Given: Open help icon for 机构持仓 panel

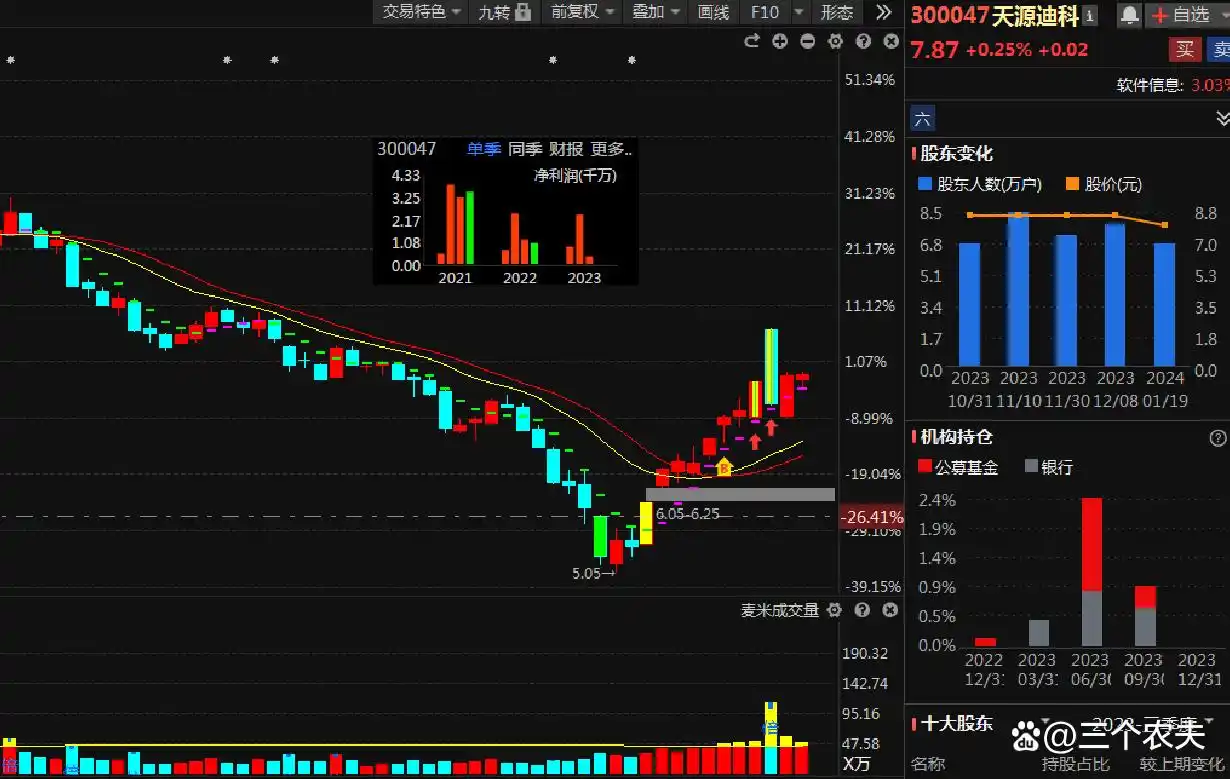Looking at the screenshot, I should coord(1217,438).
